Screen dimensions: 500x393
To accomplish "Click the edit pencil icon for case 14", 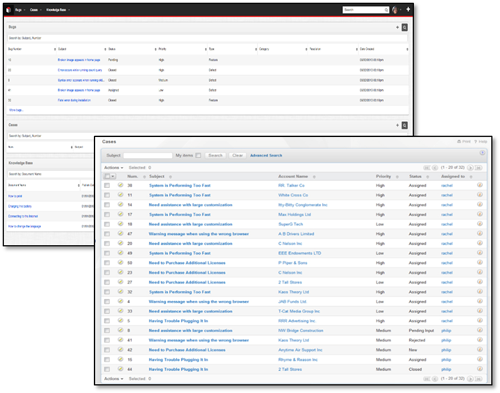I will [120, 204].
